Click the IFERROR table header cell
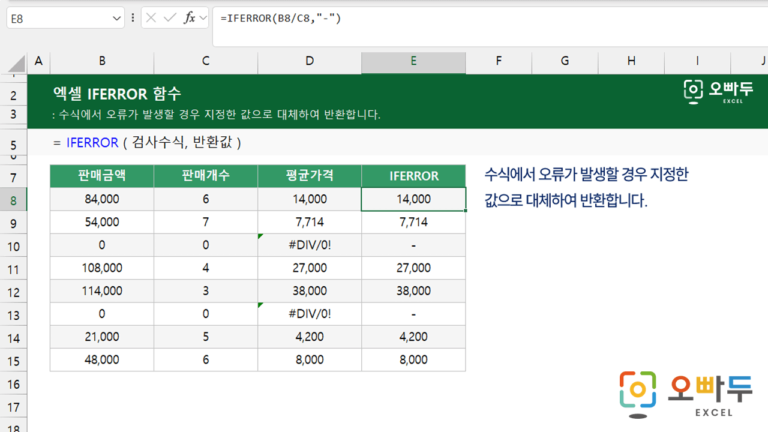 [413, 176]
